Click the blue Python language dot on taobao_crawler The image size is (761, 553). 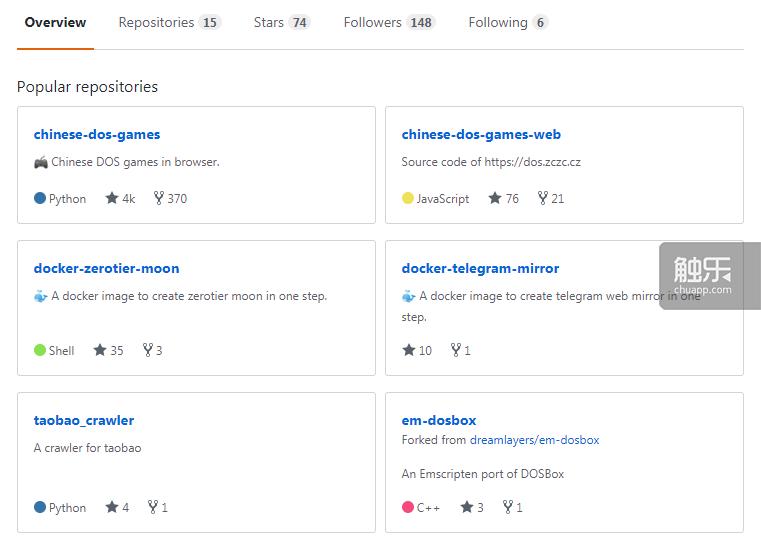click(x=40, y=507)
